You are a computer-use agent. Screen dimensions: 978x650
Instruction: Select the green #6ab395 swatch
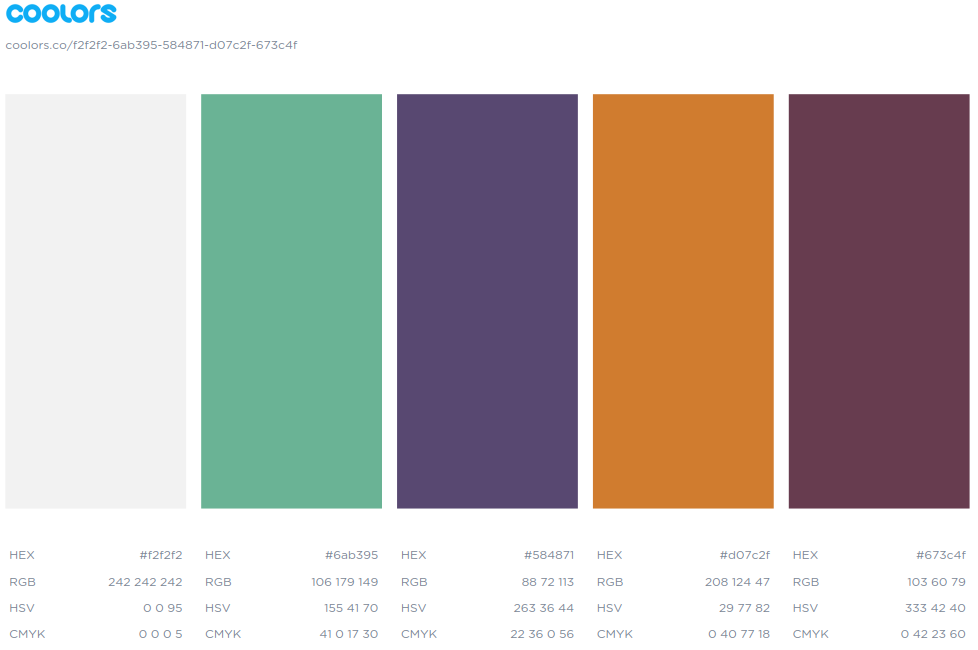[x=291, y=301]
